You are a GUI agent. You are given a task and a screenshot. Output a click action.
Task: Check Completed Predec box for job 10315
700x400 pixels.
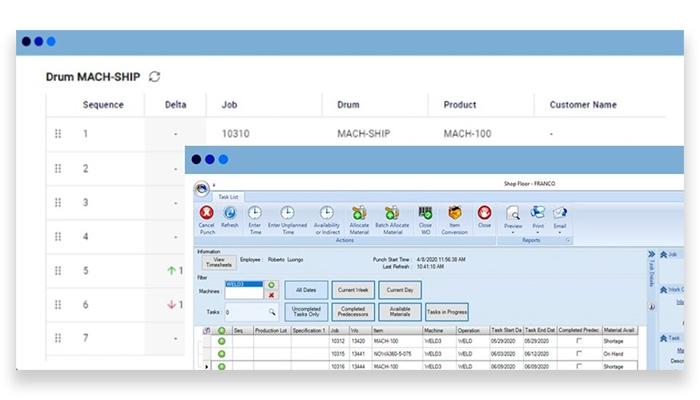pyautogui.click(x=579, y=353)
